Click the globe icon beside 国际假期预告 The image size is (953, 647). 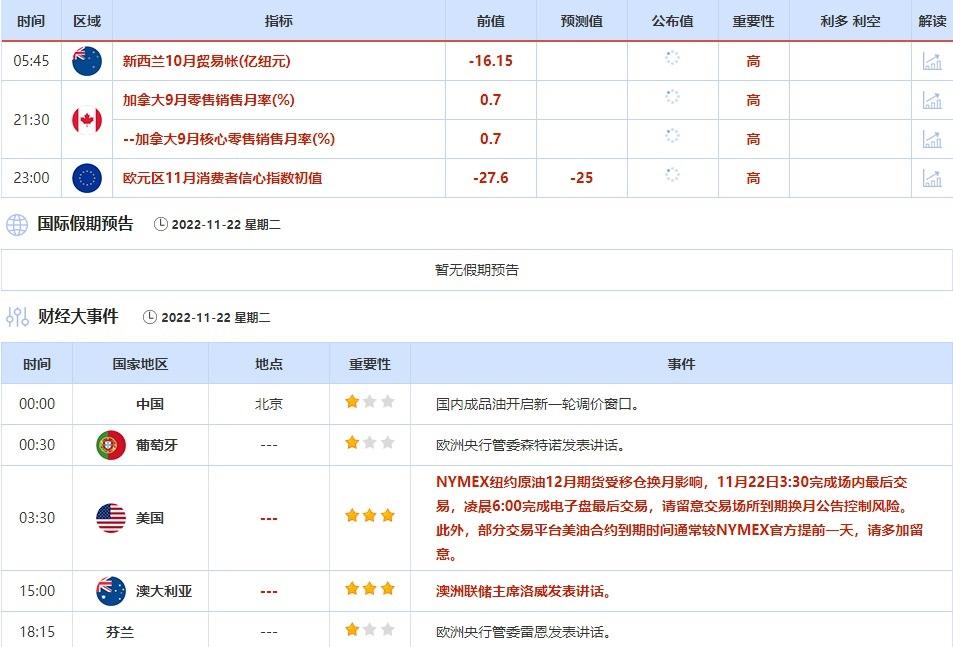[17, 225]
